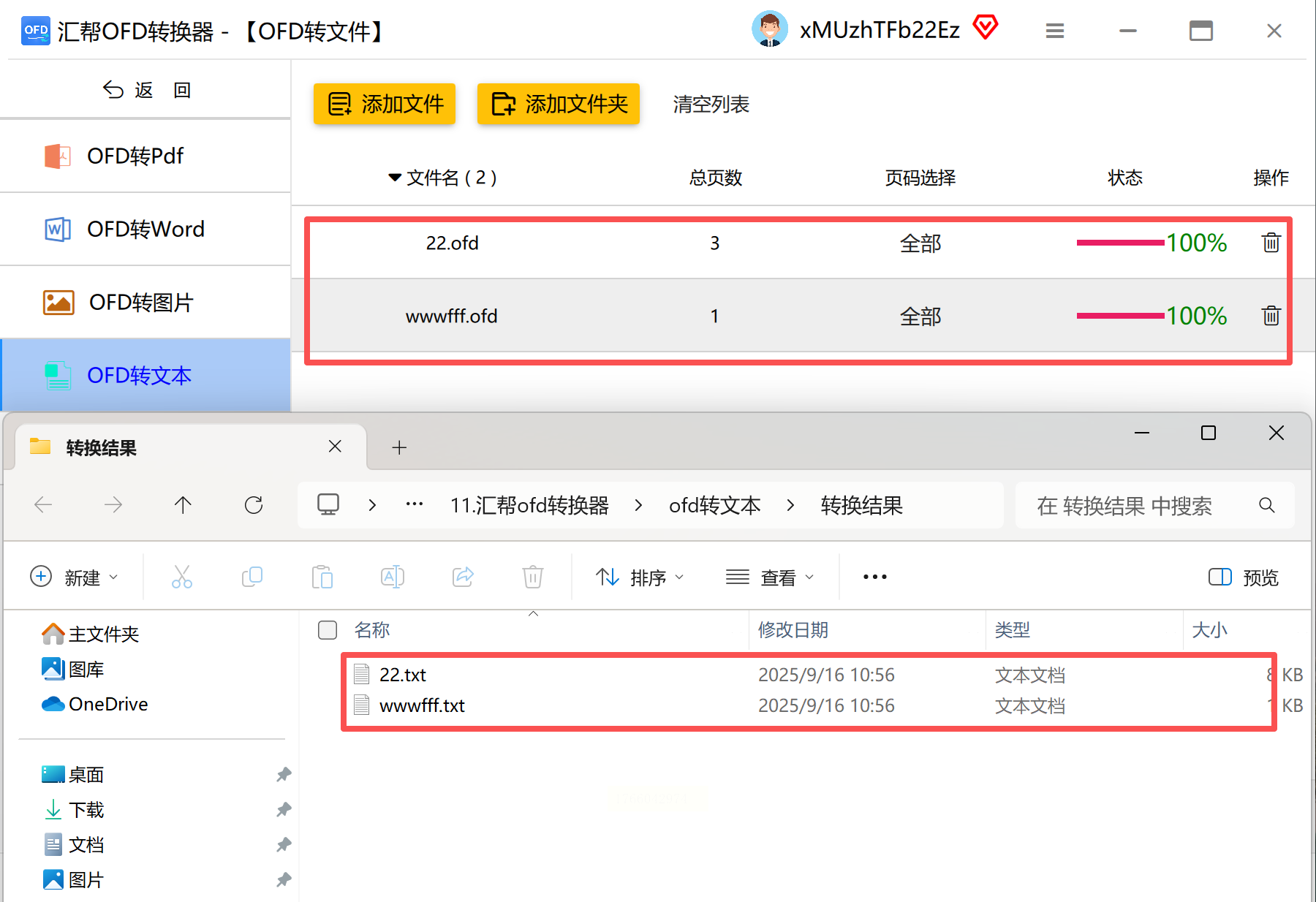Collapse the 文件名 (2) triangle
This screenshot has height=902, width=1316.
tap(395, 178)
